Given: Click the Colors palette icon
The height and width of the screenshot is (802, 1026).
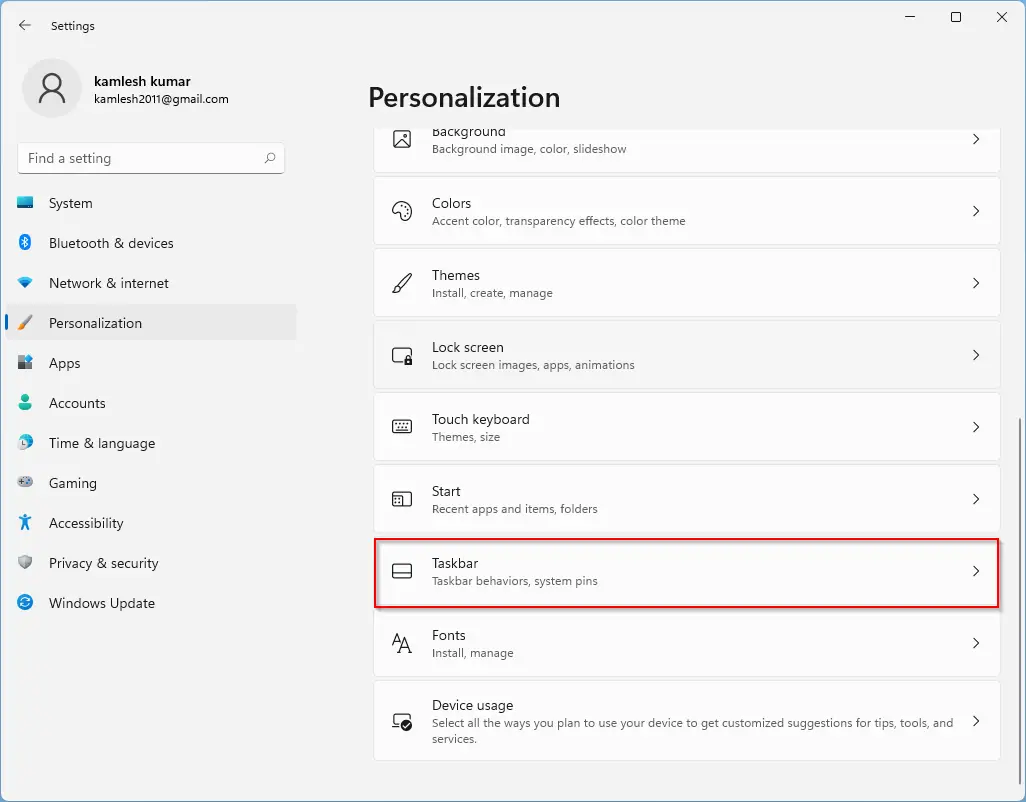Looking at the screenshot, I should pyautogui.click(x=402, y=211).
